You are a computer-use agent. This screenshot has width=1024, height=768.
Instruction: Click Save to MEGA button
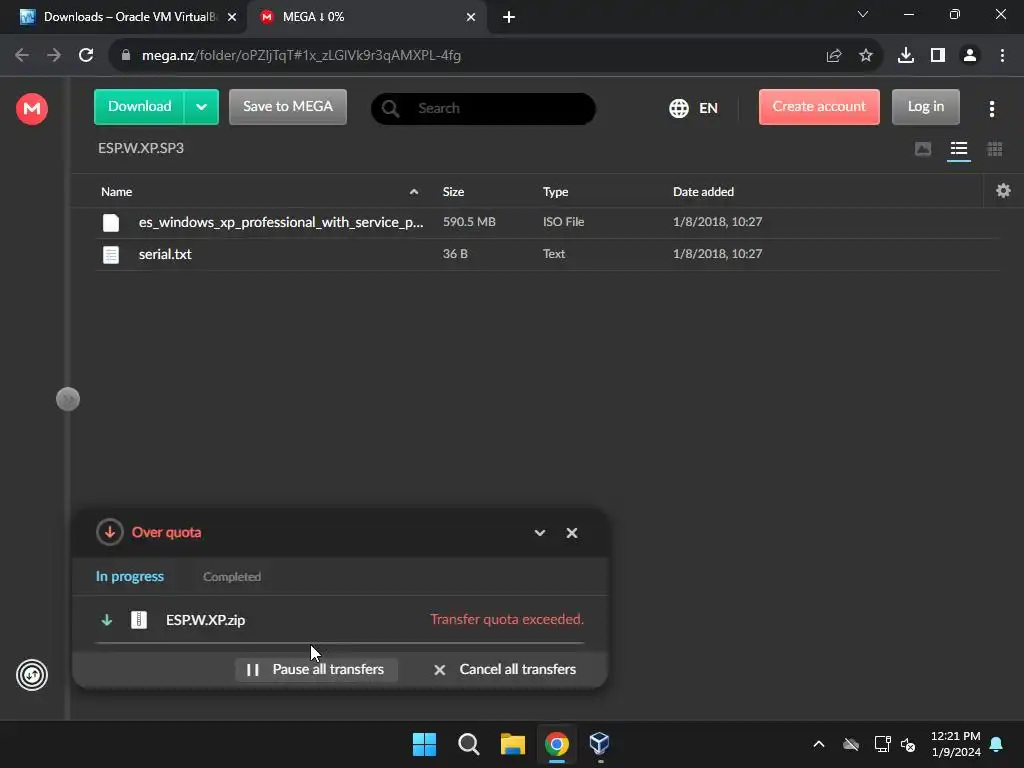point(287,107)
